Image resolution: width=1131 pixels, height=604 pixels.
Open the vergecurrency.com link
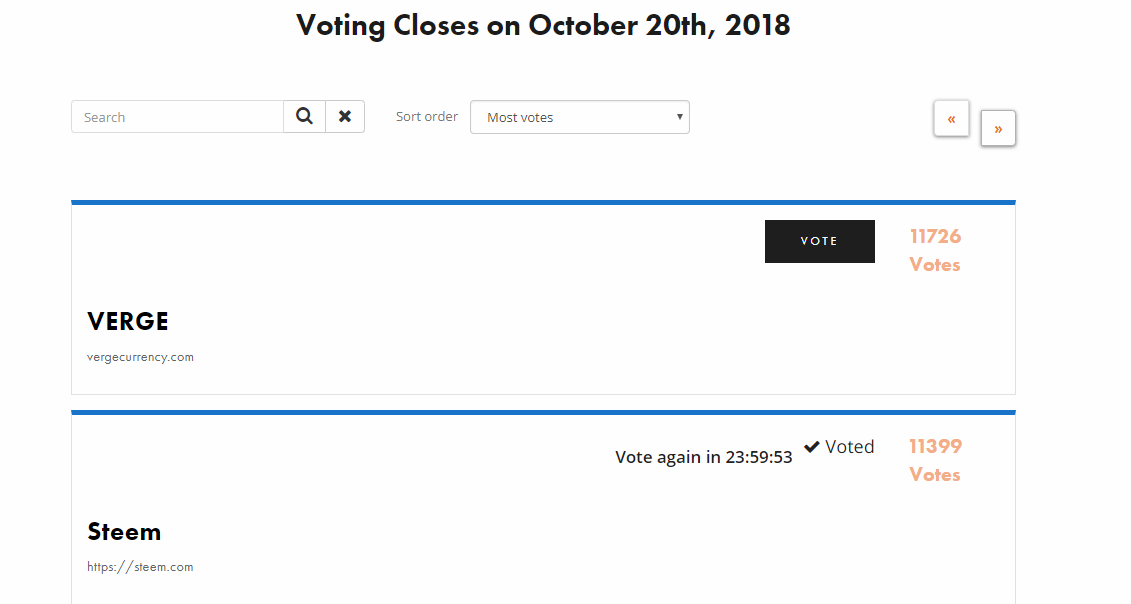[140, 356]
